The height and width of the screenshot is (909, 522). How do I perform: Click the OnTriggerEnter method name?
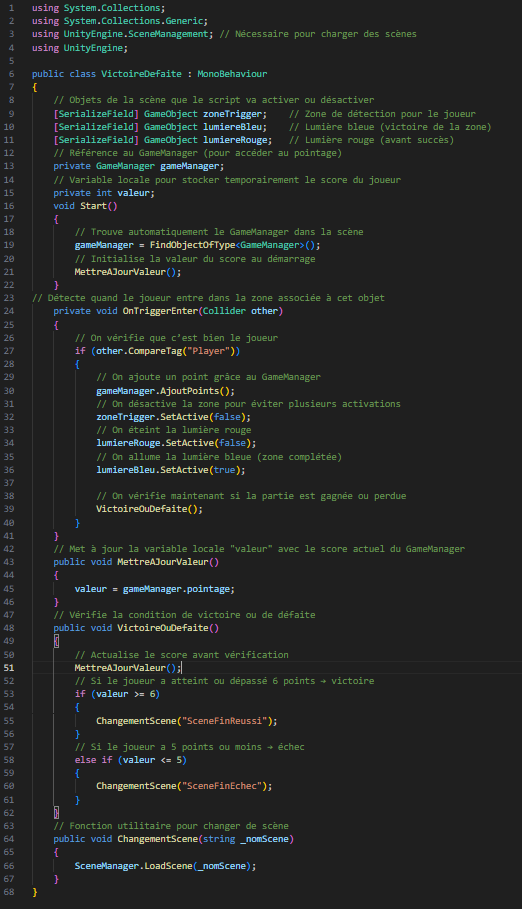pos(161,311)
